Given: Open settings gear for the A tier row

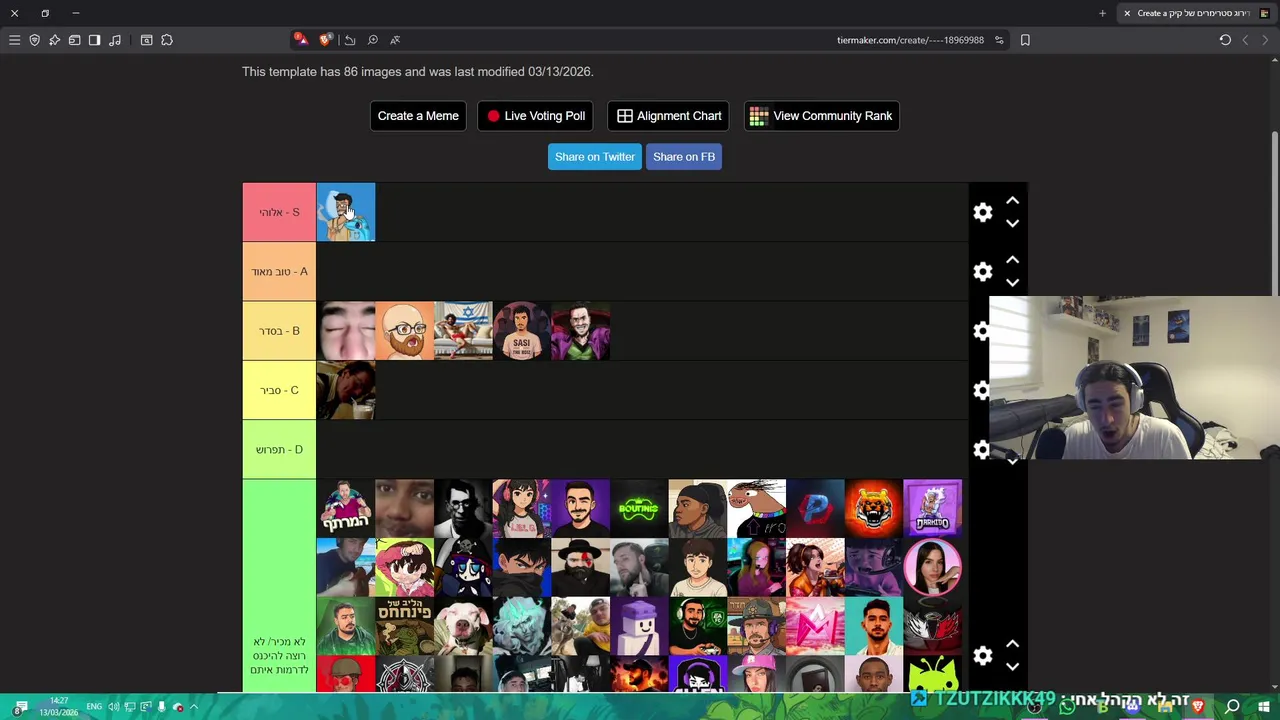Looking at the screenshot, I should pos(982,271).
